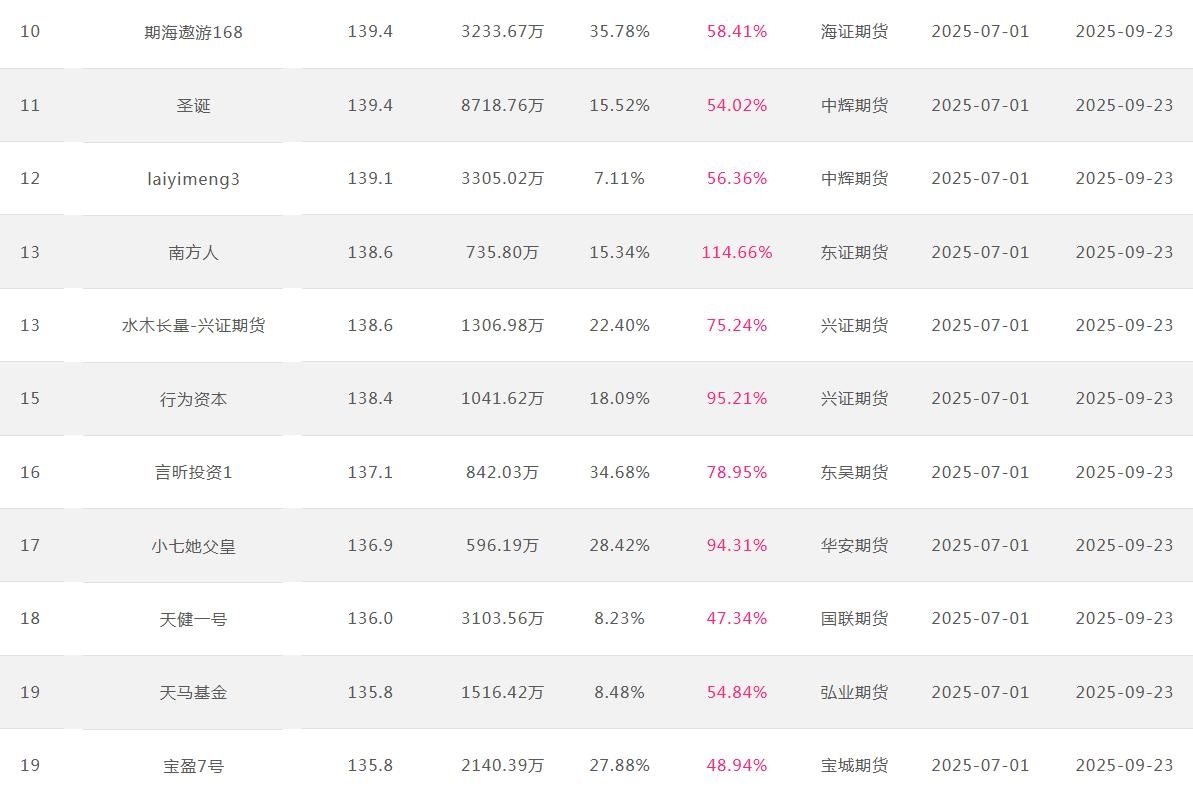This screenshot has height=799, width=1193.
Task: Select the 南方人 account name
Action: pyautogui.click(x=193, y=253)
